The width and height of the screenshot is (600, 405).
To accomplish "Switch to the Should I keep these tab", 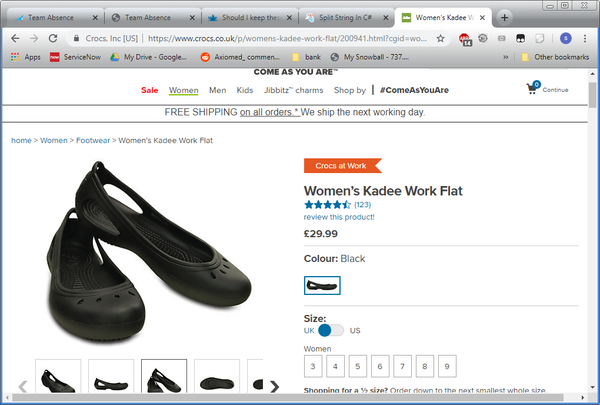I will (x=249, y=18).
